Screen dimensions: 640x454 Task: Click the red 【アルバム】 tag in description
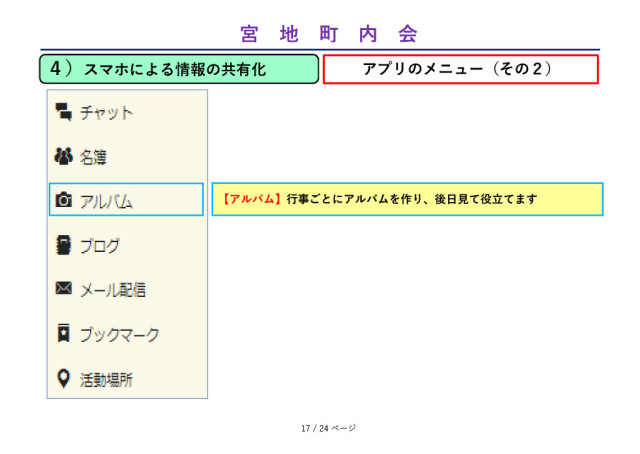[250, 200]
